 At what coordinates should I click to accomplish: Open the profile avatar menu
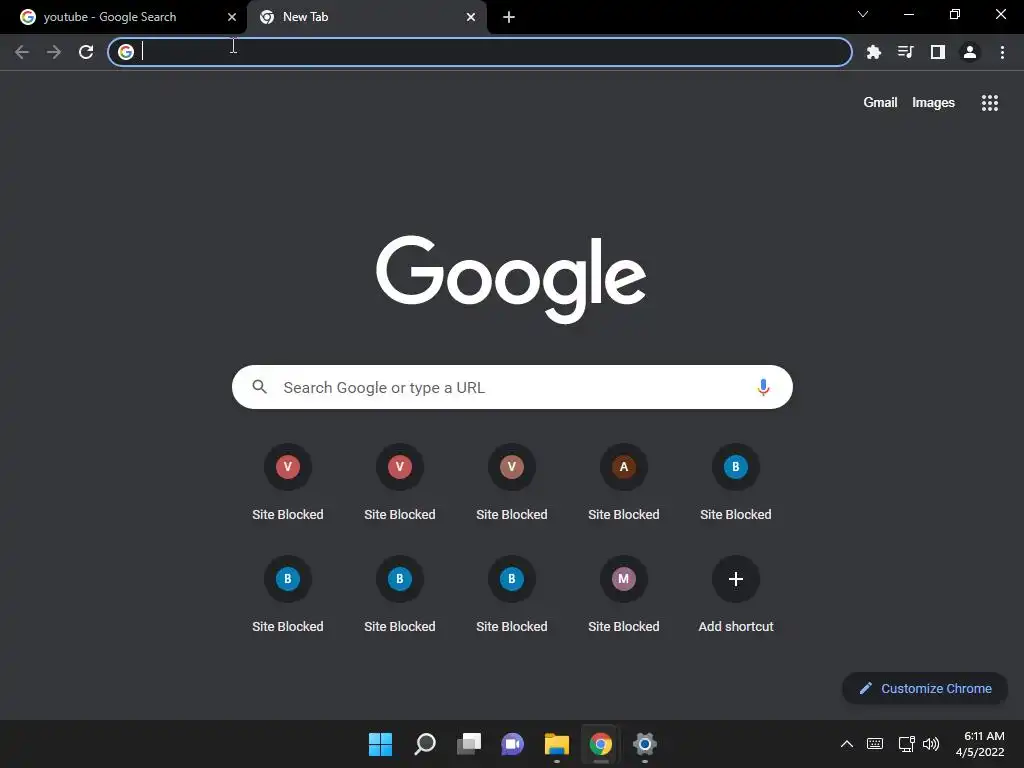click(x=970, y=52)
